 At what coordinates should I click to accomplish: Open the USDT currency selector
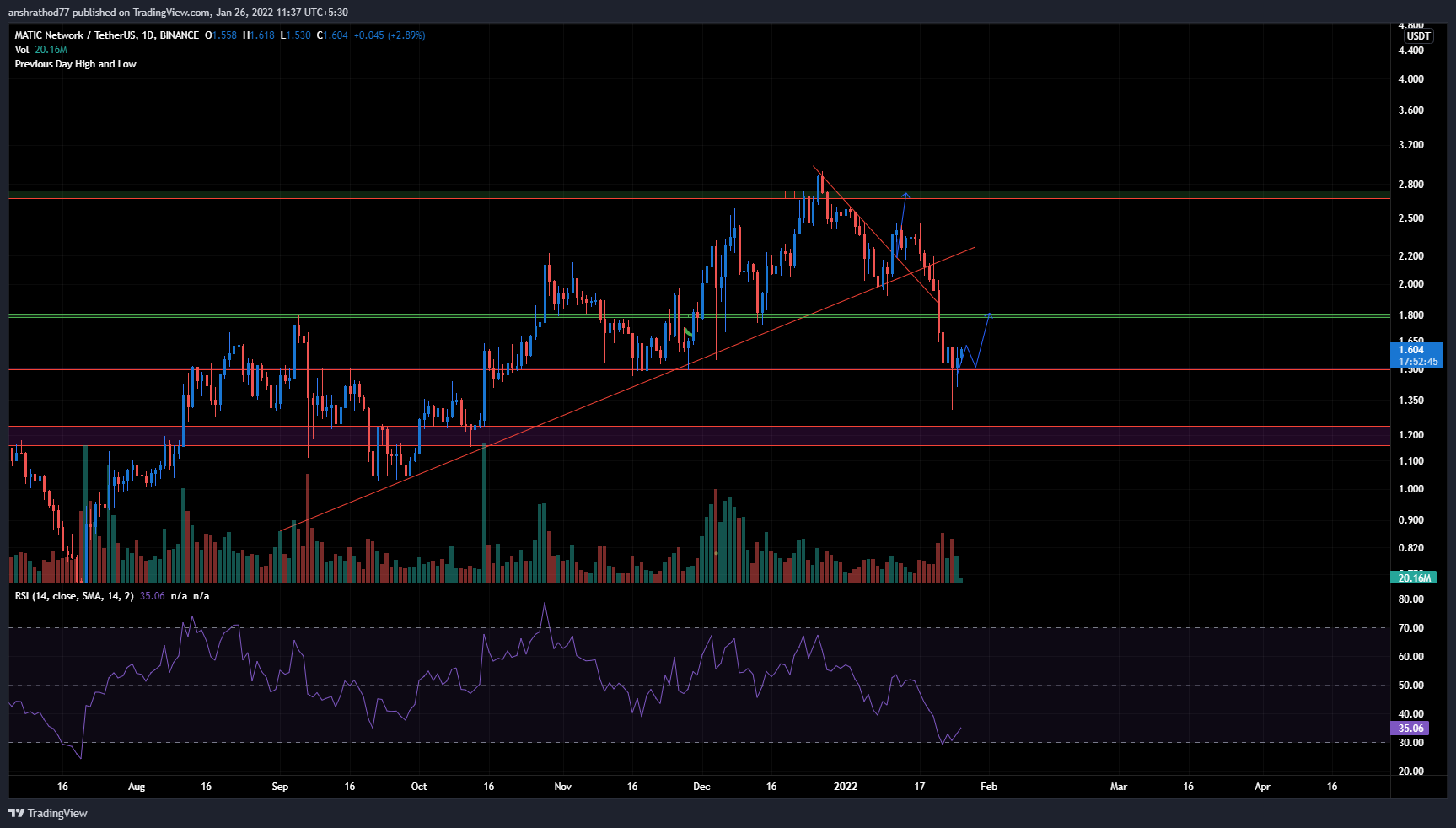coord(1418,36)
